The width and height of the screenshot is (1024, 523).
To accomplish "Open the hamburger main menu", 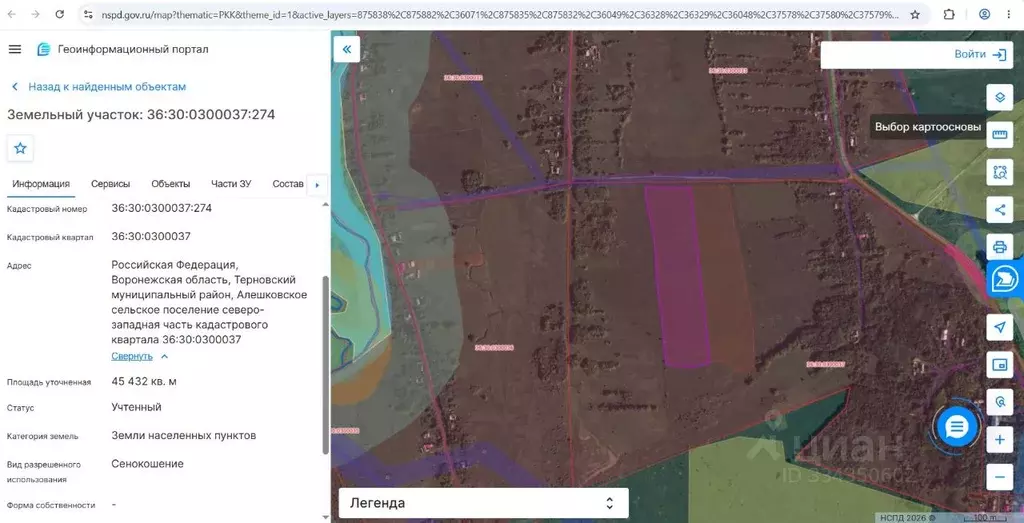I will coord(14,49).
